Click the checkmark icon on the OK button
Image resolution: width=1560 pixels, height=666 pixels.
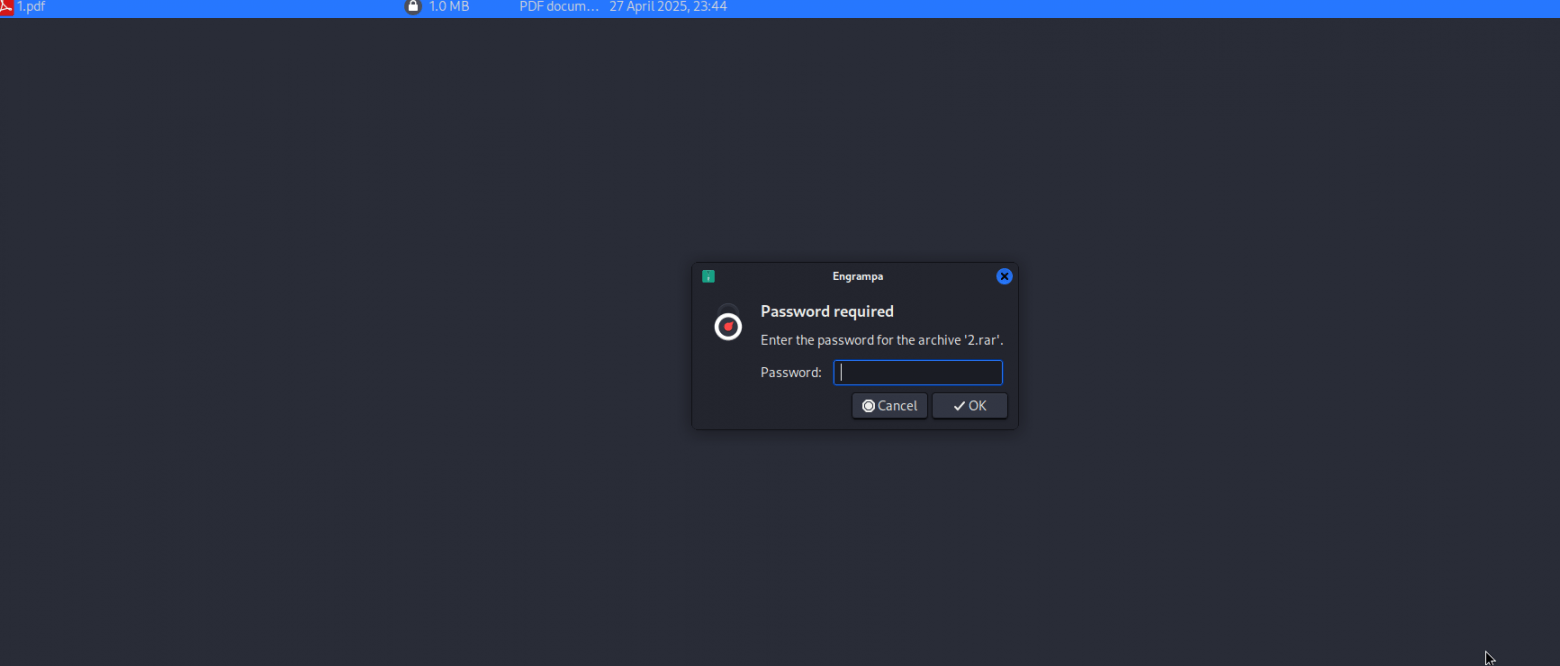tap(959, 406)
